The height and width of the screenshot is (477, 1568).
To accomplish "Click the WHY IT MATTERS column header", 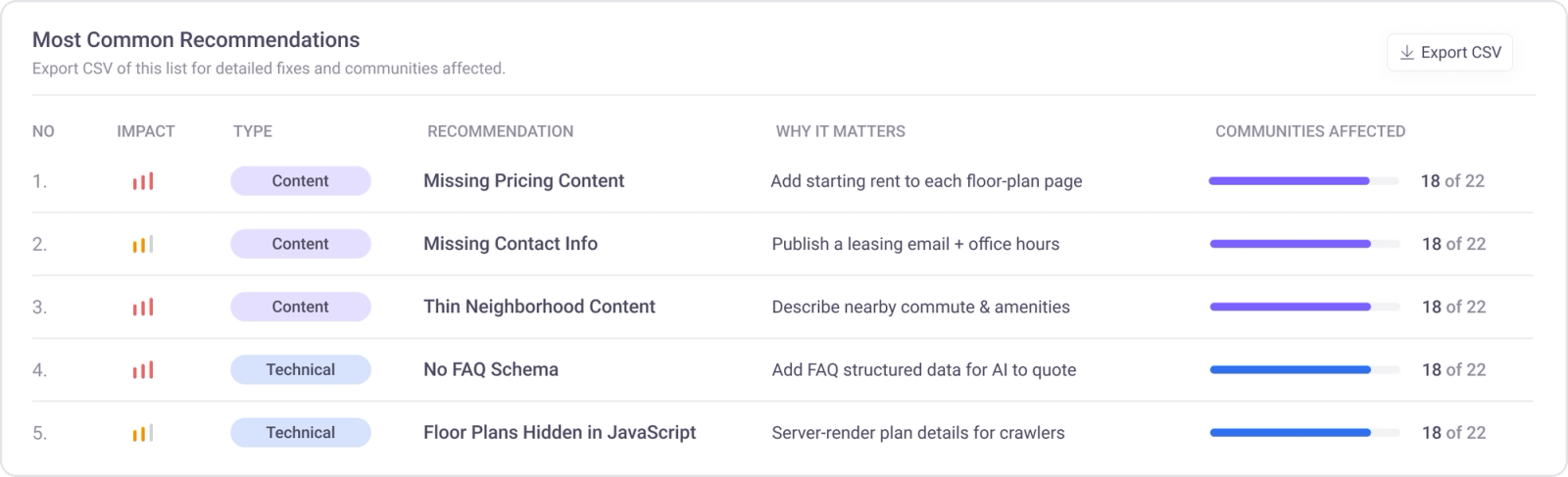I will tap(841, 131).
